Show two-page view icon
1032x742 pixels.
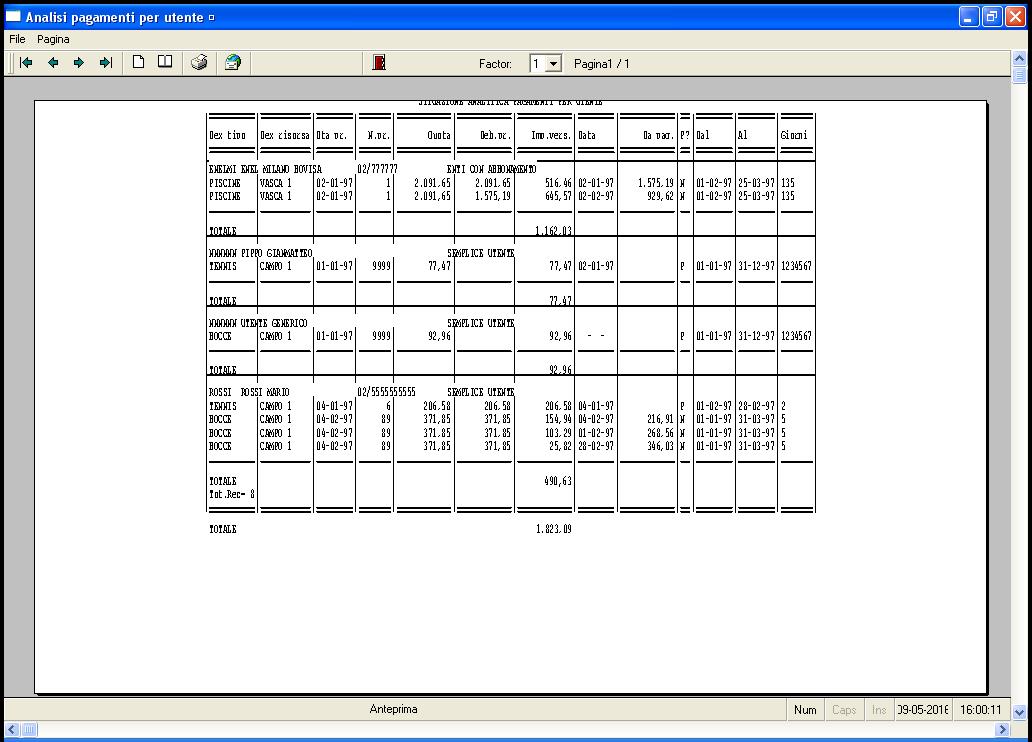tap(165, 63)
